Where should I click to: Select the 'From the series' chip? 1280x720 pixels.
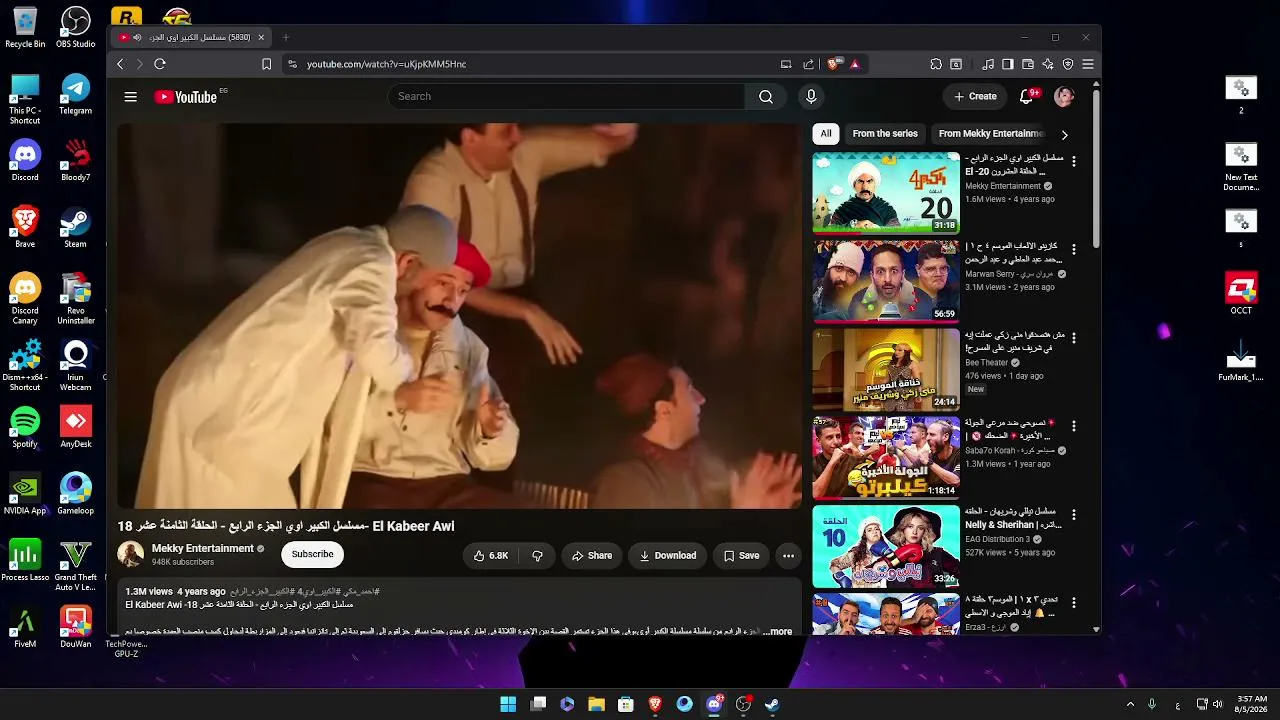(885, 134)
